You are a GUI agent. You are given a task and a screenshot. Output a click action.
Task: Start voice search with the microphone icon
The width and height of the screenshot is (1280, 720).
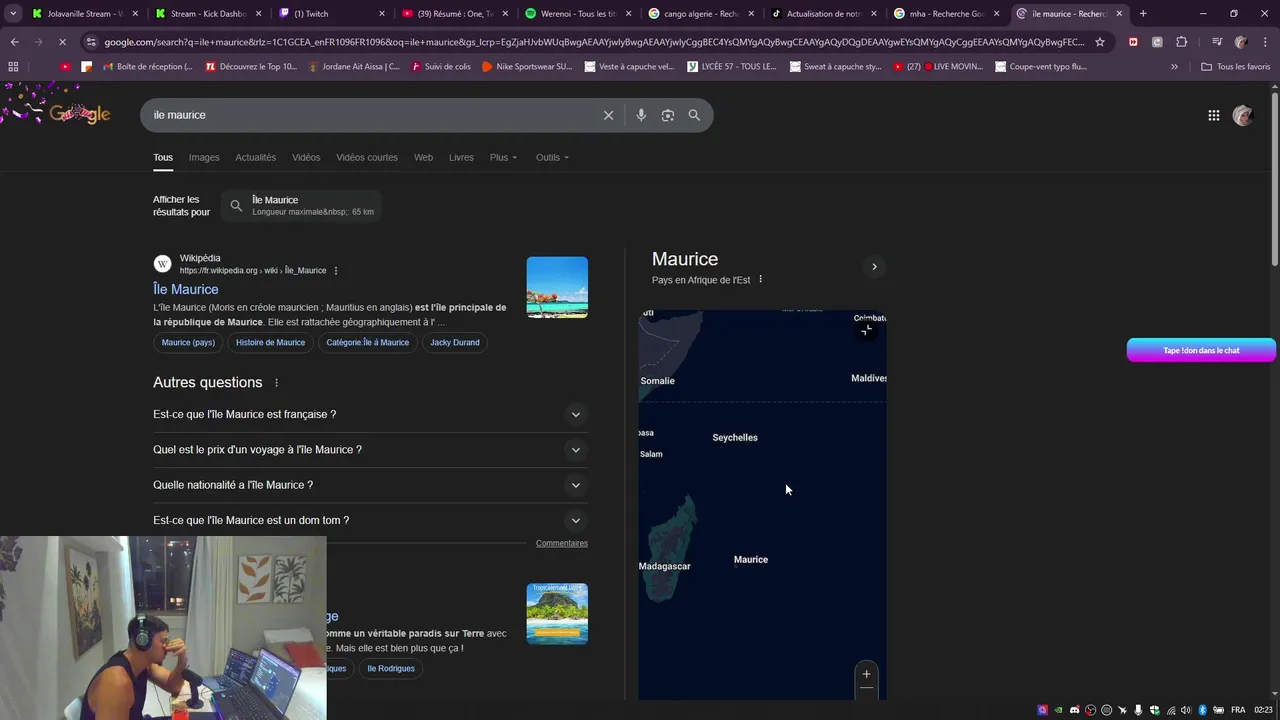tap(641, 115)
